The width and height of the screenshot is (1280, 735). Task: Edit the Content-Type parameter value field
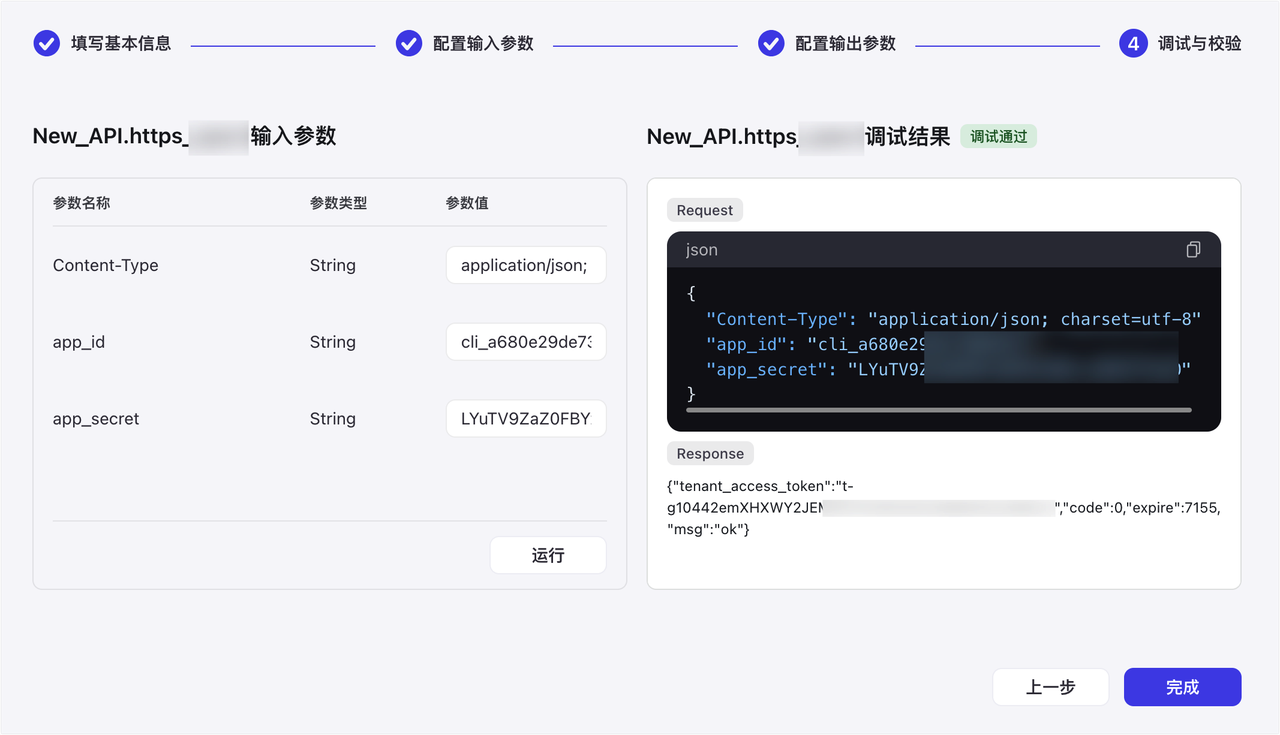pos(526,265)
